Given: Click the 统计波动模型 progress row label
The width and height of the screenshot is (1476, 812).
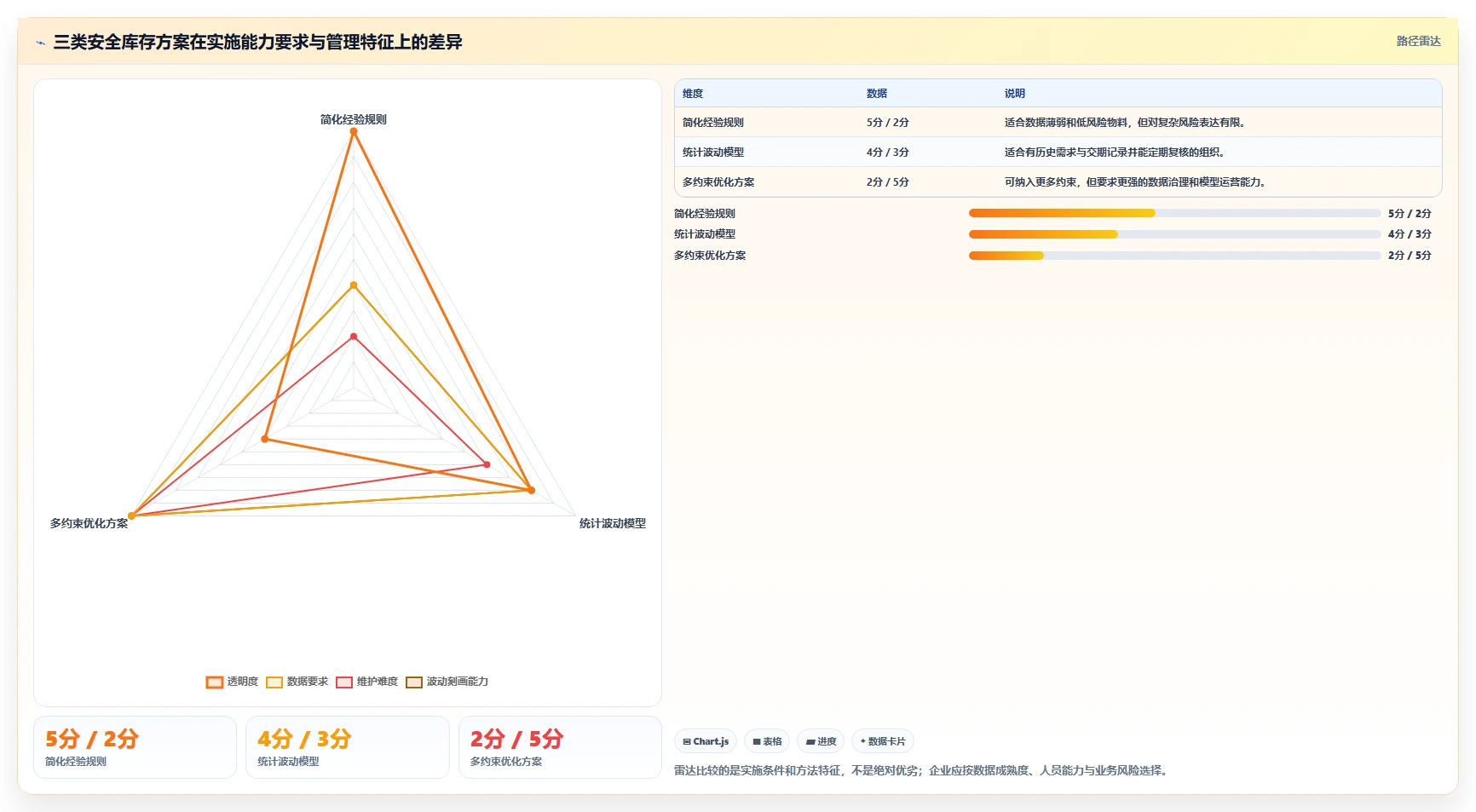Looking at the screenshot, I should click(705, 234).
